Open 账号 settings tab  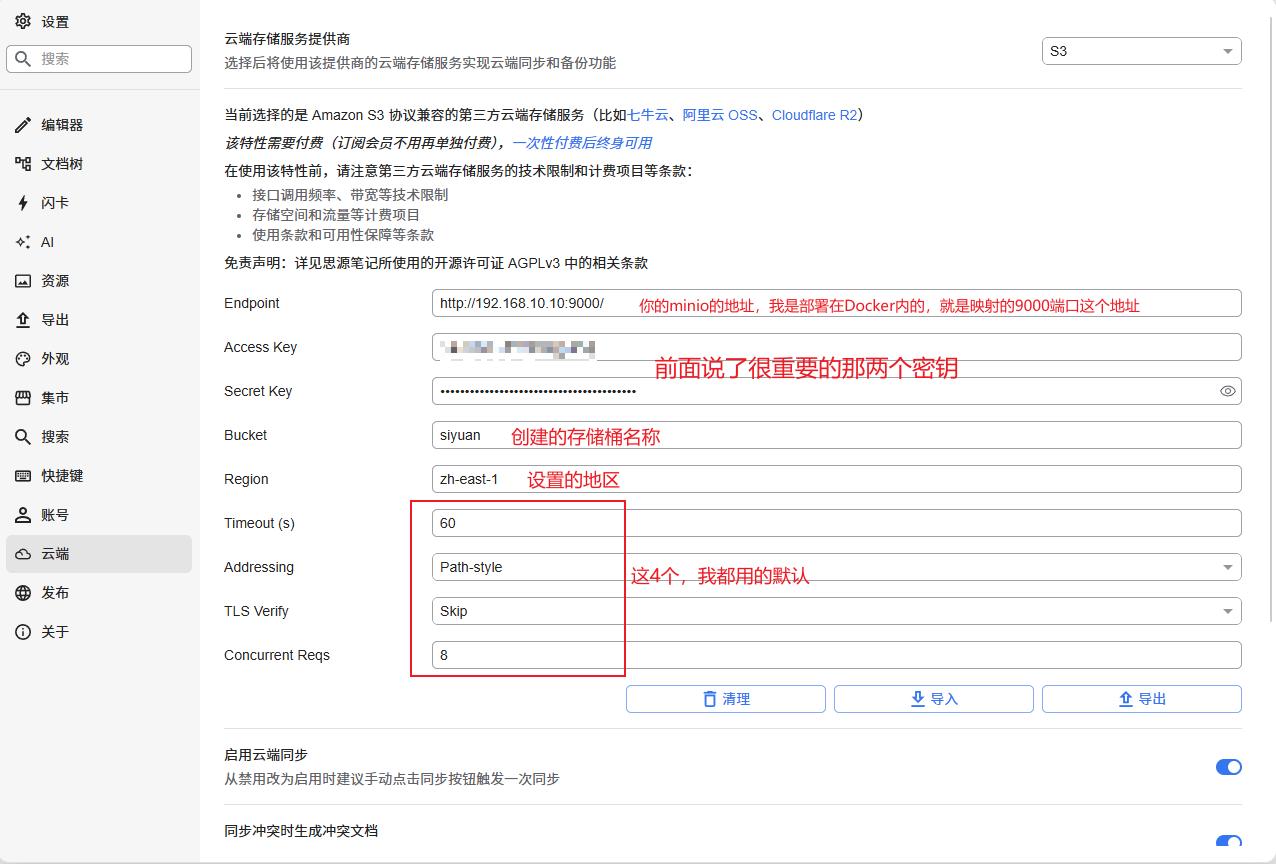coord(99,515)
